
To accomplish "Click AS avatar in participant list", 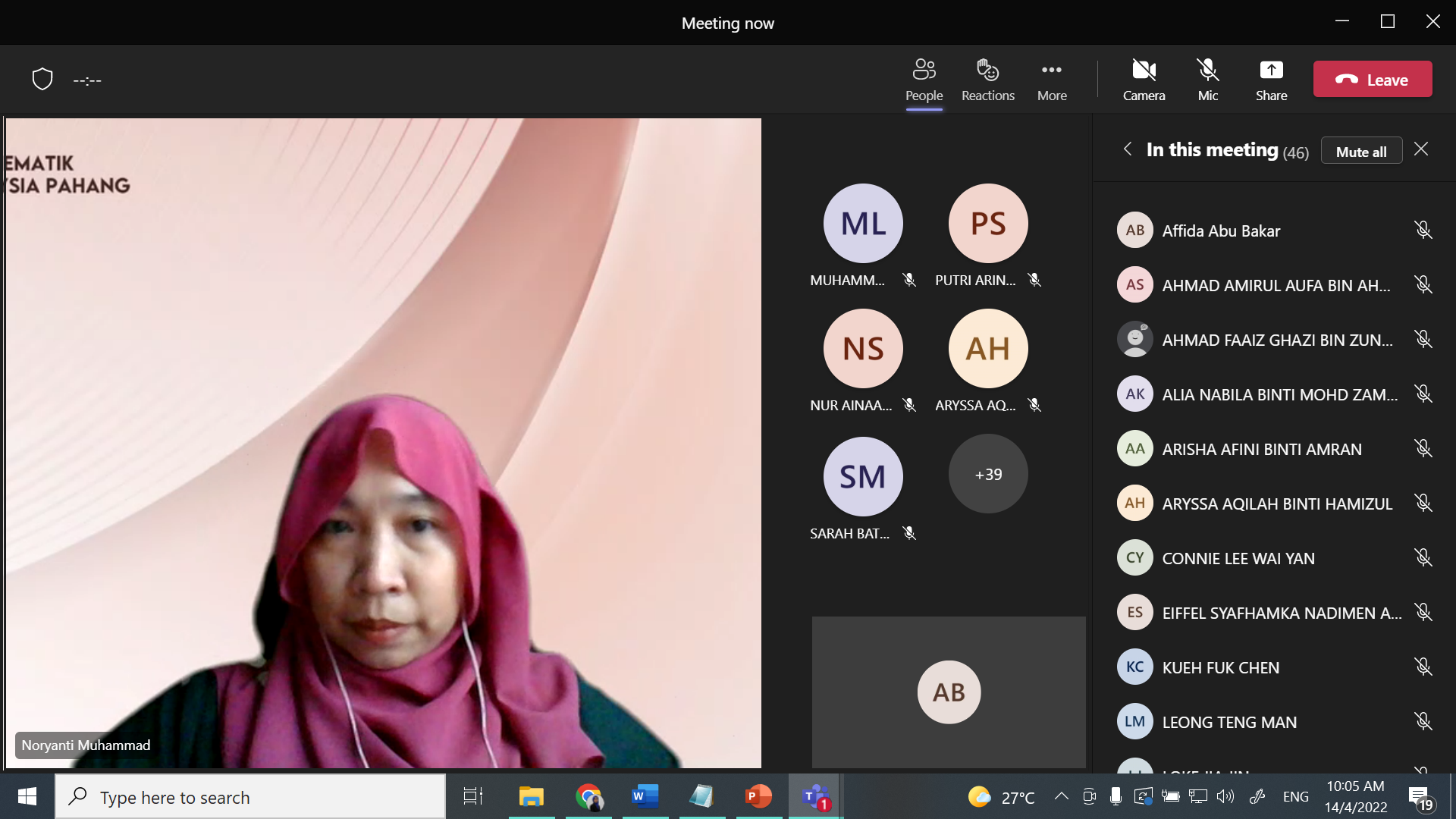I will [x=1134, y=284].
